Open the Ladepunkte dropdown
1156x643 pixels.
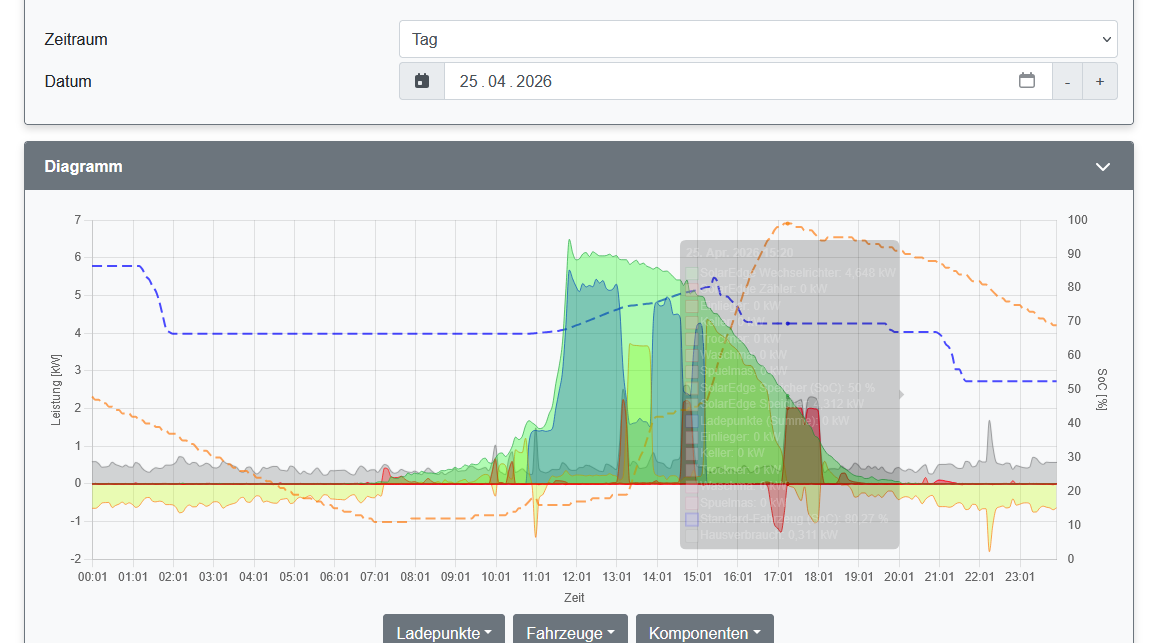443,632
